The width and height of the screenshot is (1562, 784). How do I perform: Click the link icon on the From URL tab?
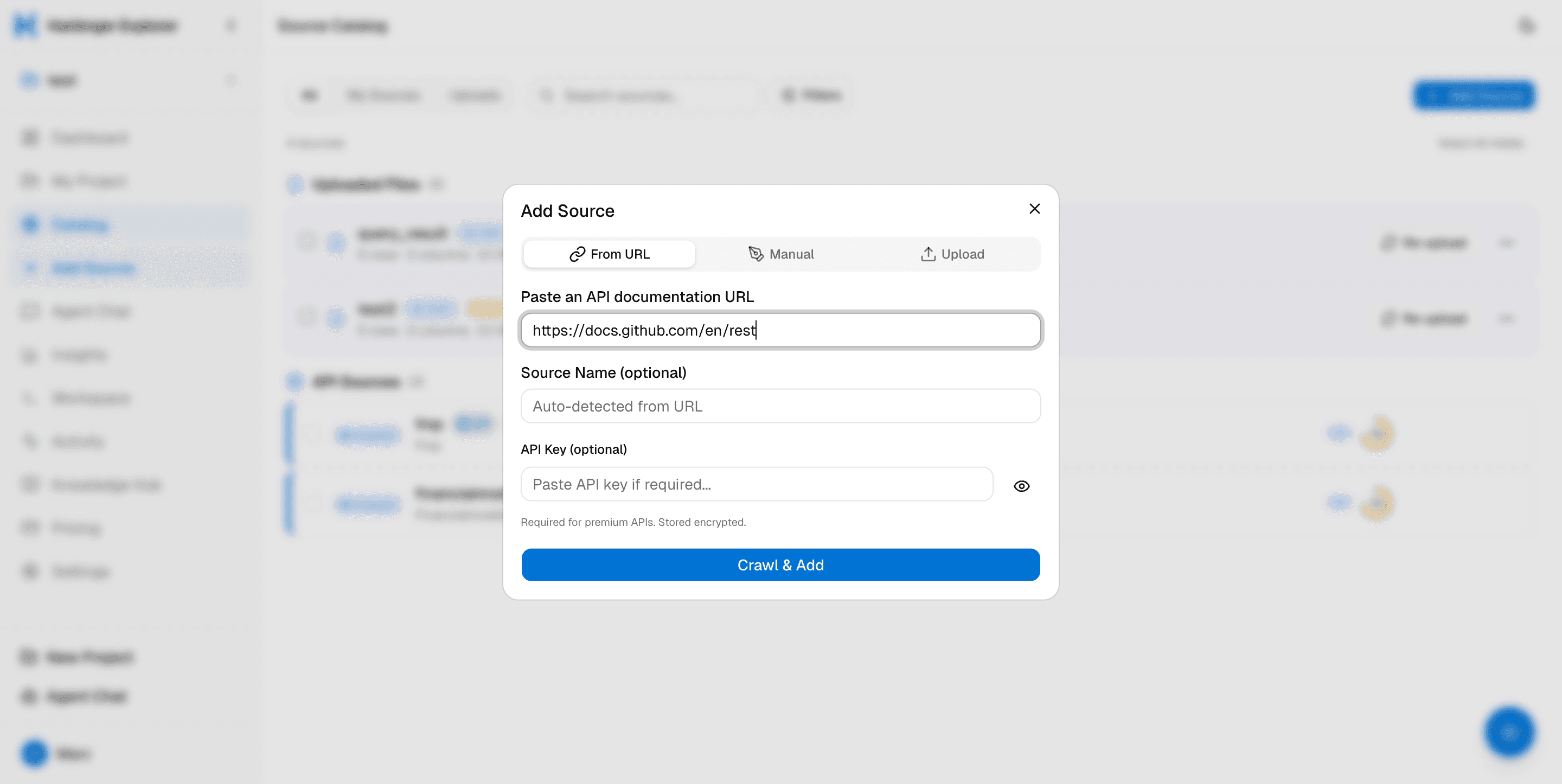(x=577, y=254)
